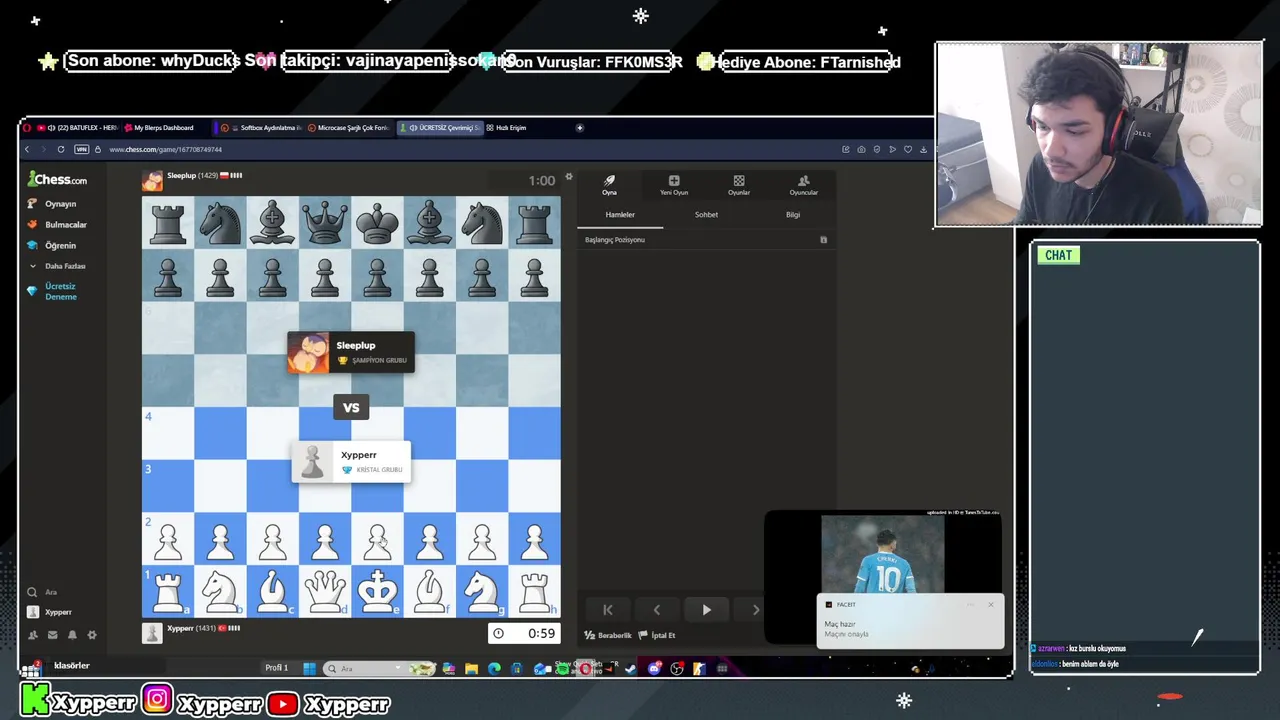This screenshot has height=720, width=1280.
Task: Switch to the Sohbet tab
Action: (x=706, y=215)
